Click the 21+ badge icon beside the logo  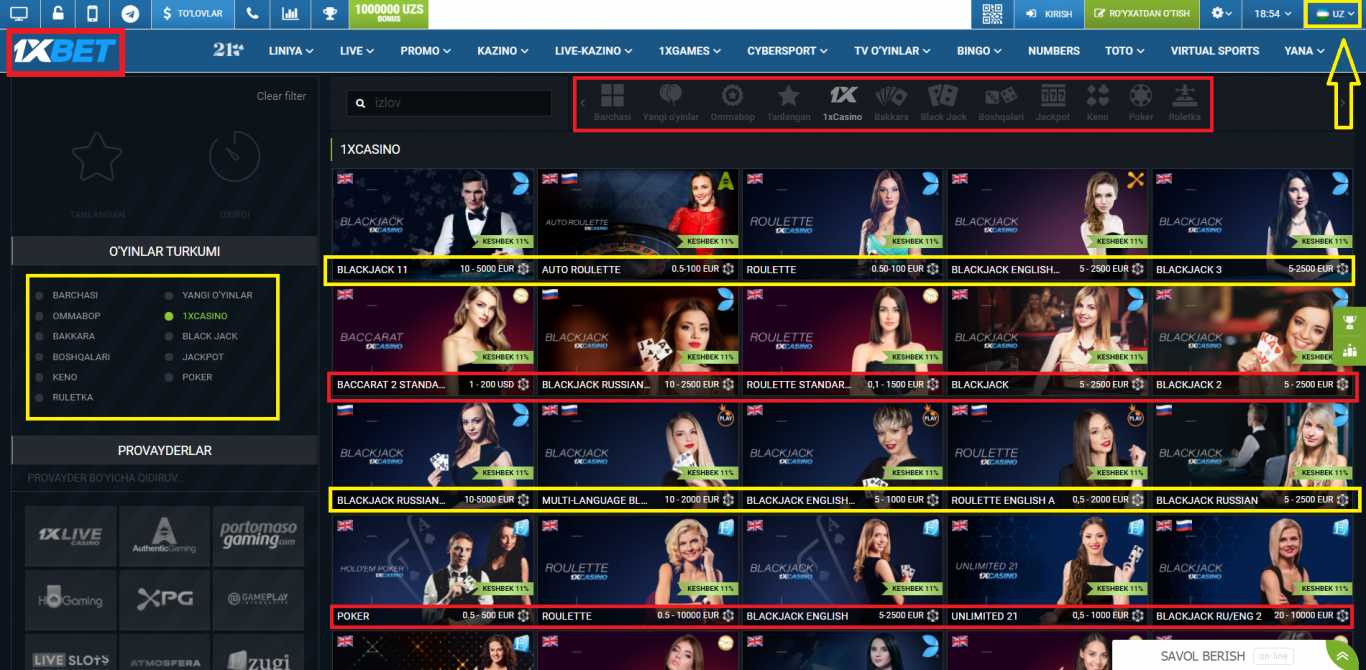(x=229, y=50)
